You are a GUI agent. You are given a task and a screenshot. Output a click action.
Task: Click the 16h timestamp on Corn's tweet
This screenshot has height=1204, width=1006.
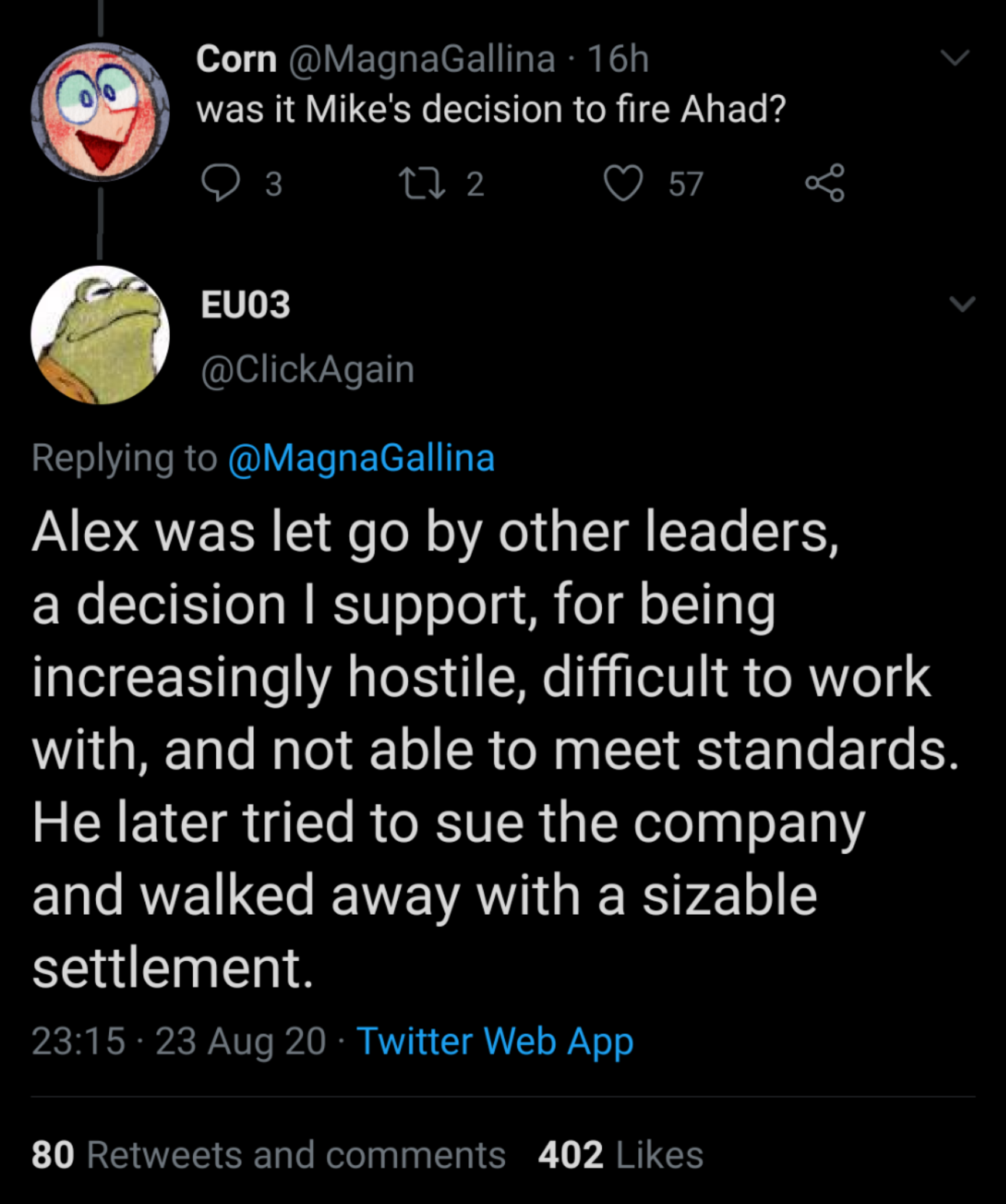[x=618, y=59]
